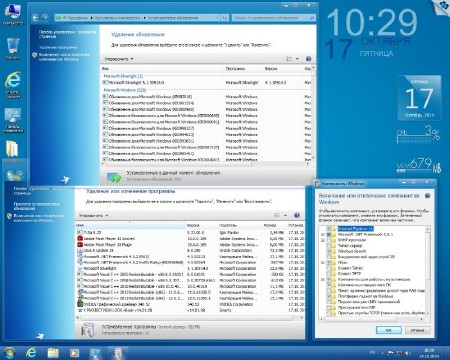Click the Action Center flag in the tray
Viewport: 450px width, 360px height.
tap(390, 353)
